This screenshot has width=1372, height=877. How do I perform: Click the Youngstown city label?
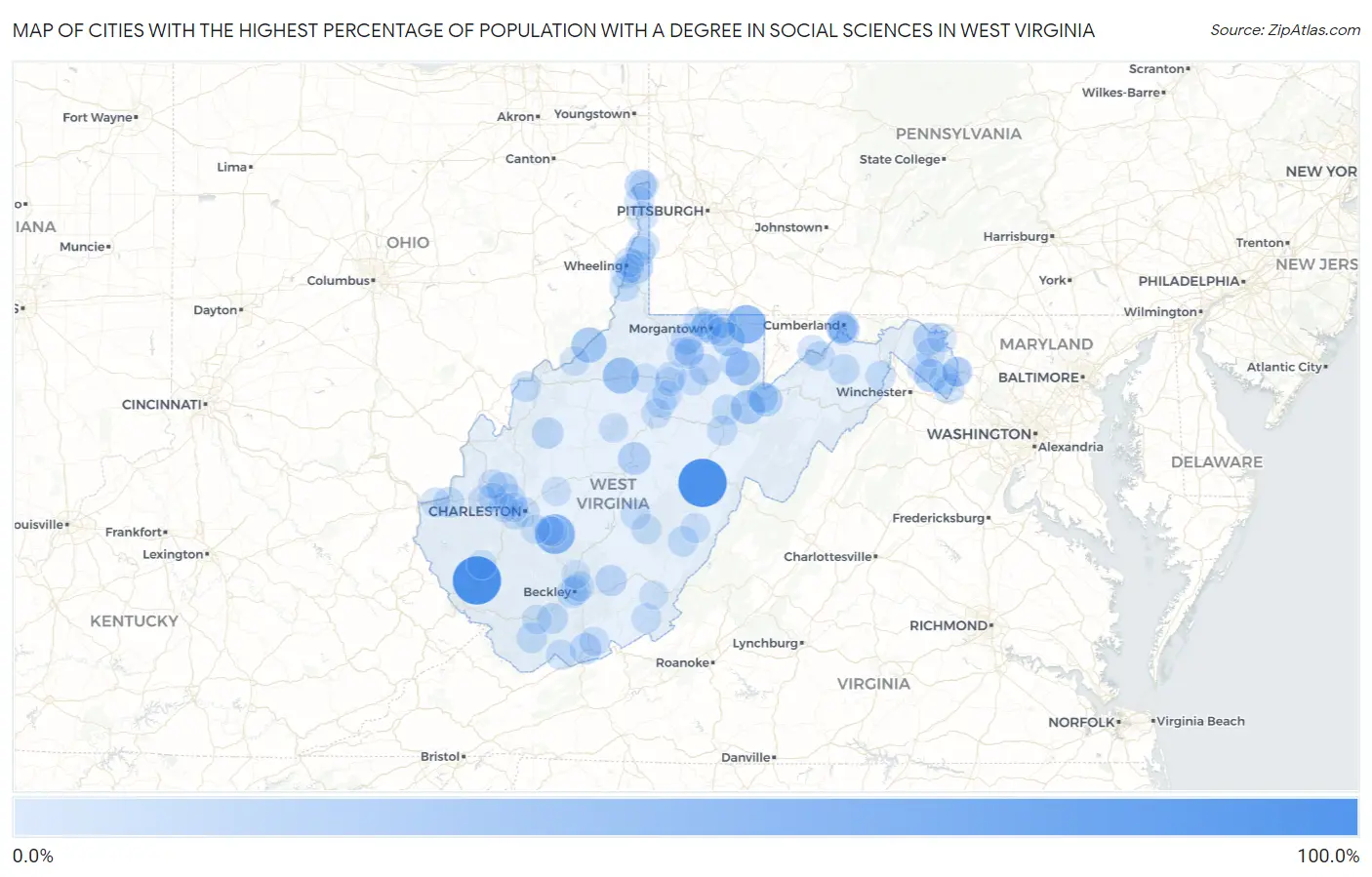(x=592, y=114)
